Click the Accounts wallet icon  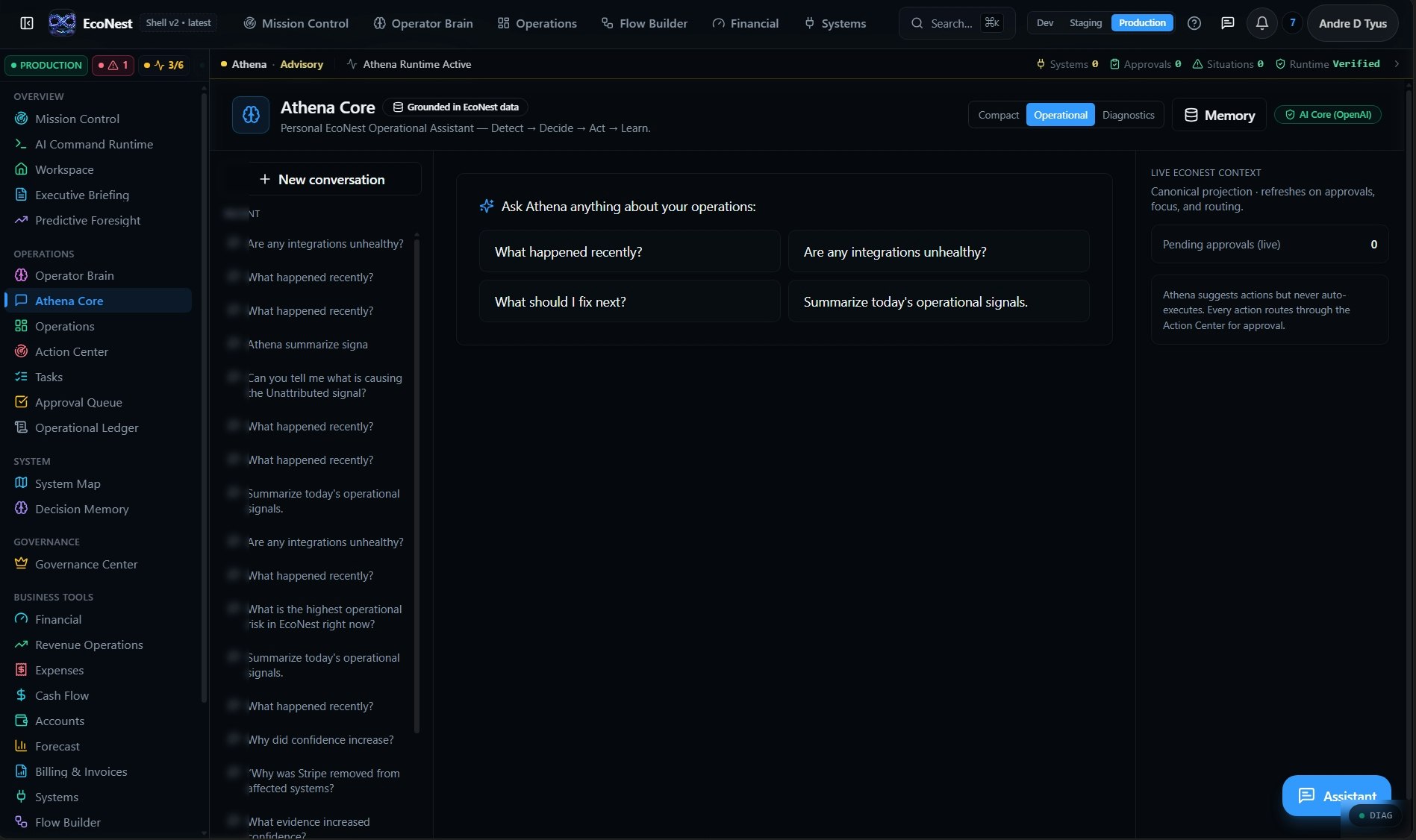(21, 721)
